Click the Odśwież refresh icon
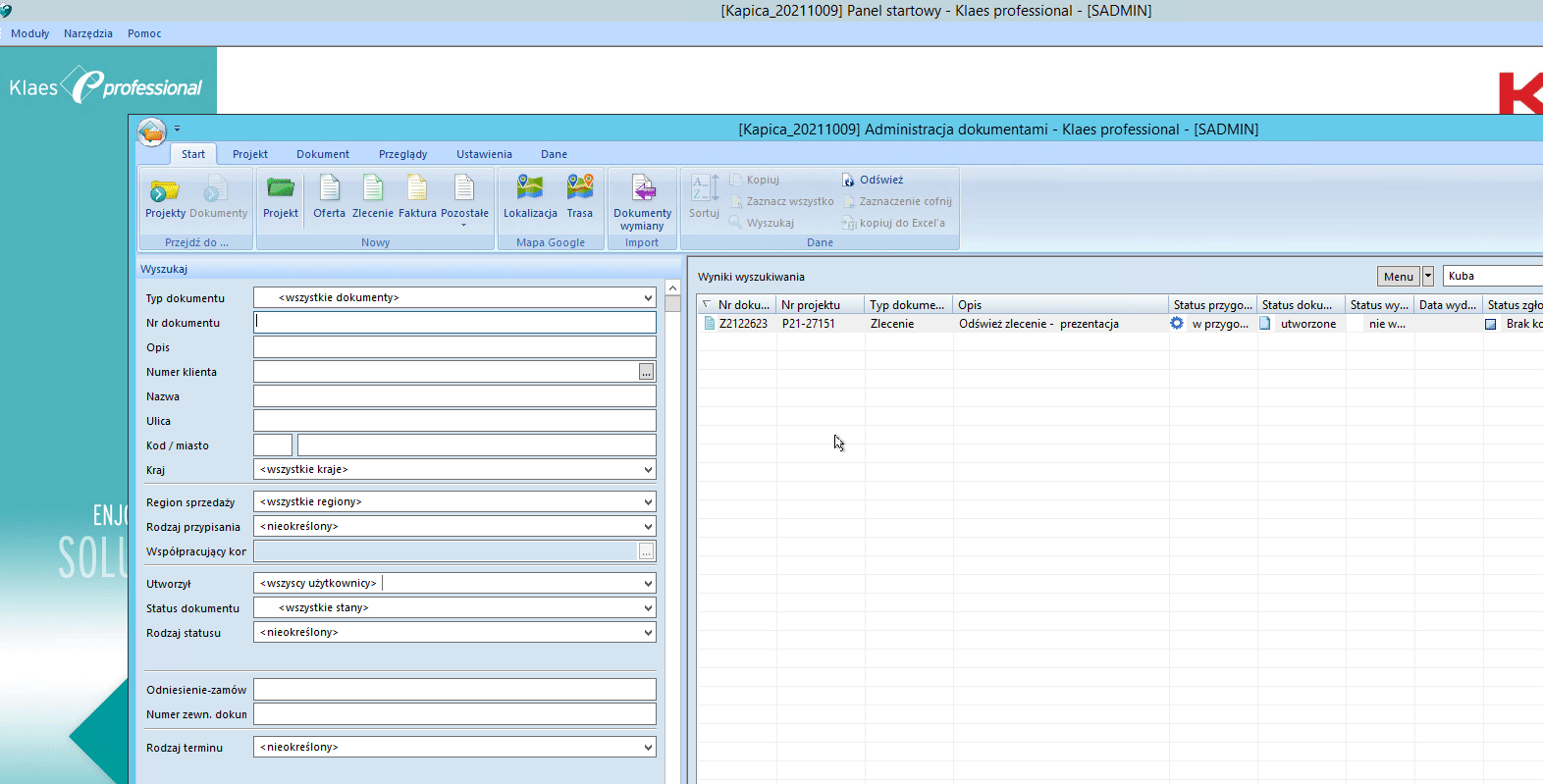The image size is (1543, 784). pyautogui.click(x=849, y=181)
